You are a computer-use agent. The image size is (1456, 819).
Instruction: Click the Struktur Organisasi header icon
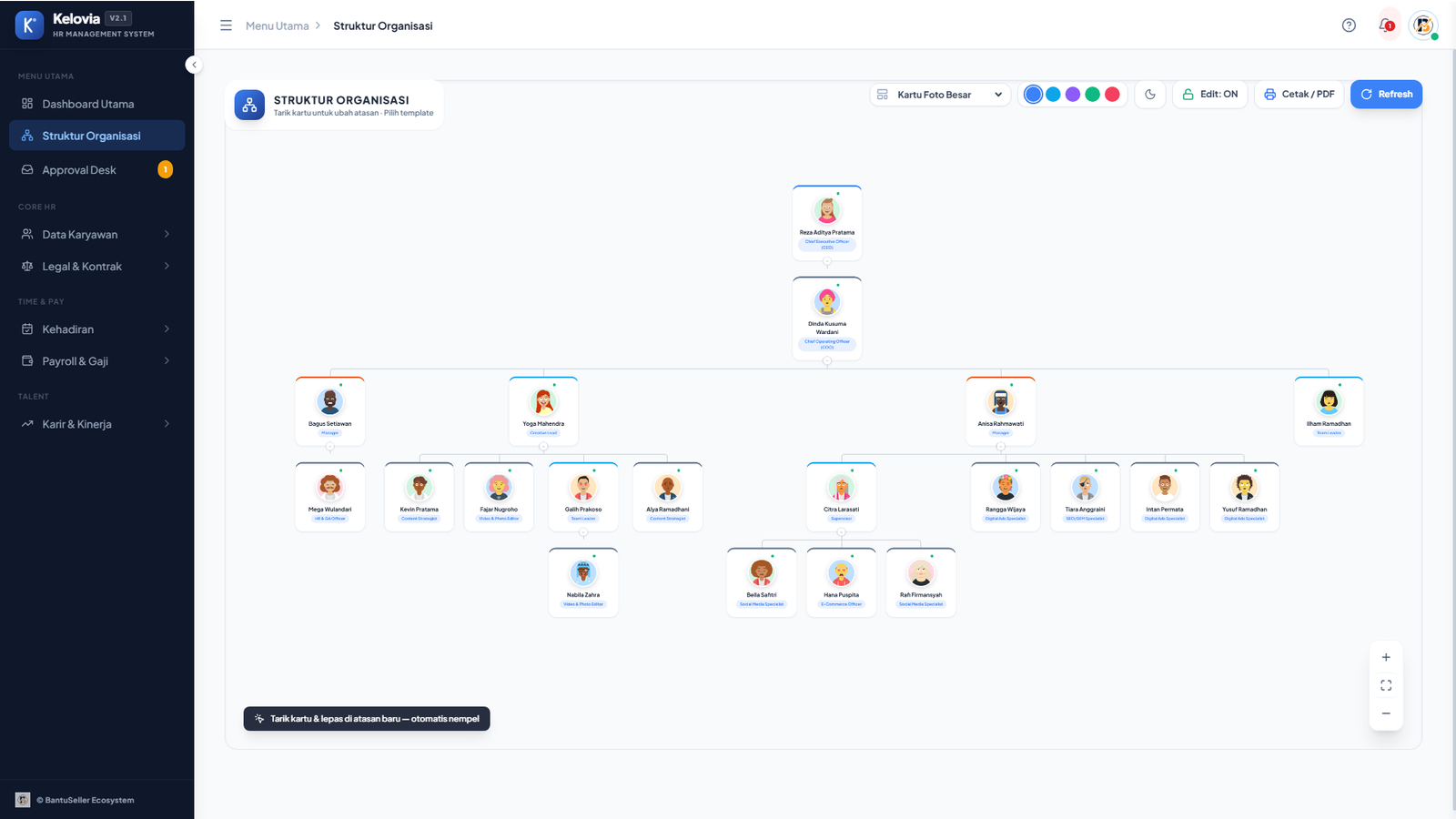pos(249,105)
